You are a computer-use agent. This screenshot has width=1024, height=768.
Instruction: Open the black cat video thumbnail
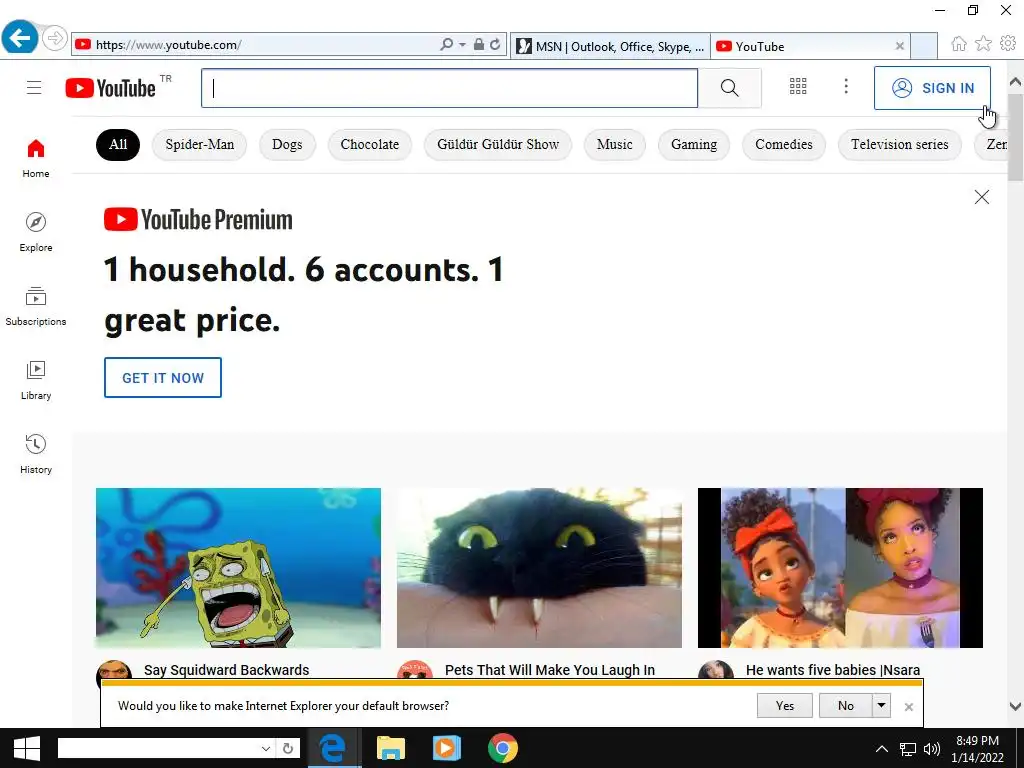(539, 568)
